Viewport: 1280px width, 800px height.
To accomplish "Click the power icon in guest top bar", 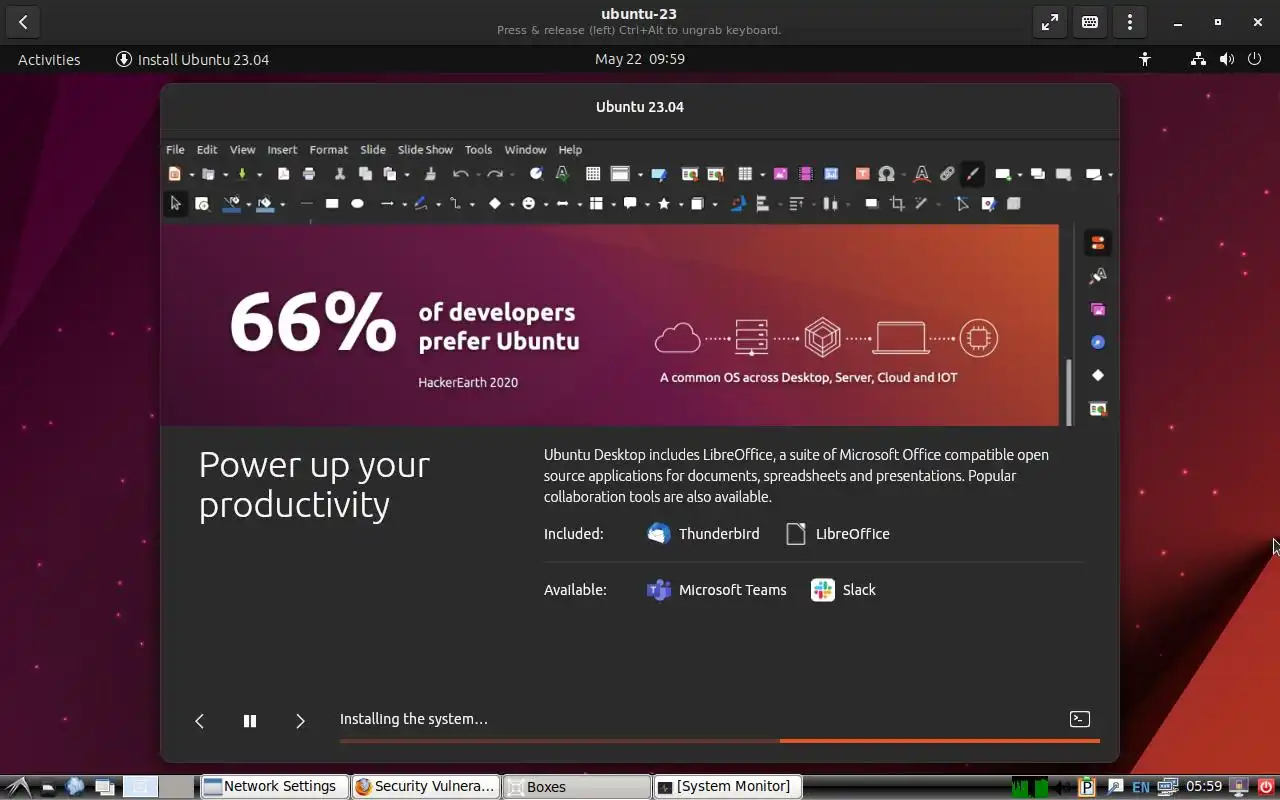I will (1255, 59).
